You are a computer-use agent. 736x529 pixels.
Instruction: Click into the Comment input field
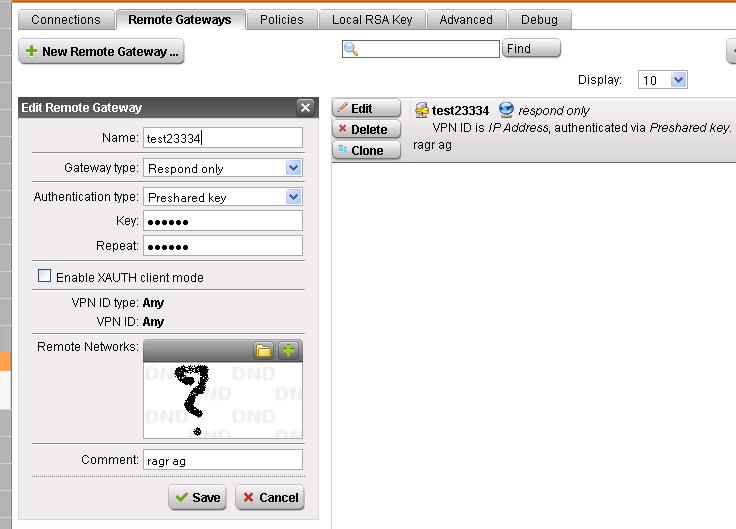pos(222,459)
